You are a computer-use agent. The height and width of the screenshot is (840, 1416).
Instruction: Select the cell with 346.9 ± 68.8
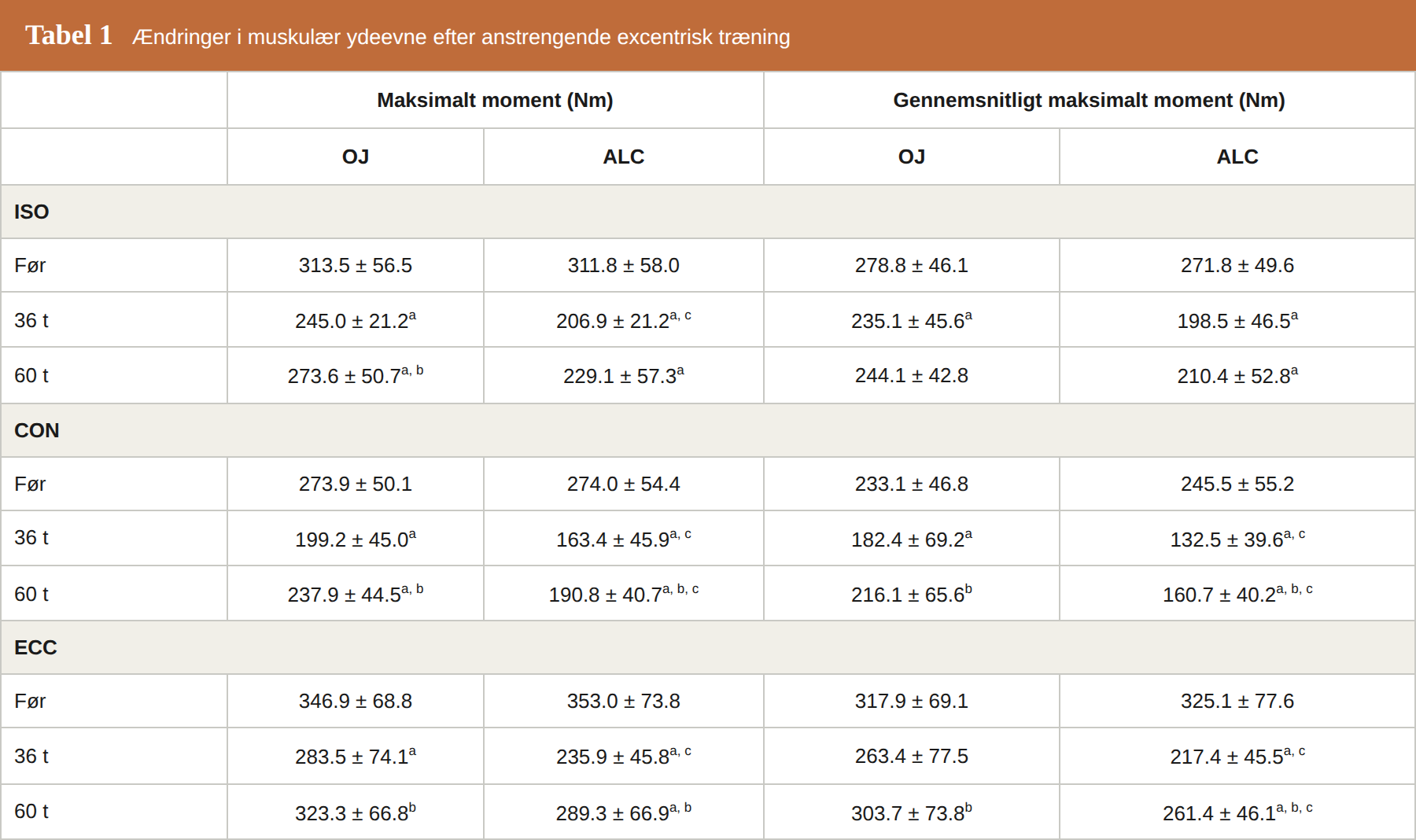click(x=356, y=701)
